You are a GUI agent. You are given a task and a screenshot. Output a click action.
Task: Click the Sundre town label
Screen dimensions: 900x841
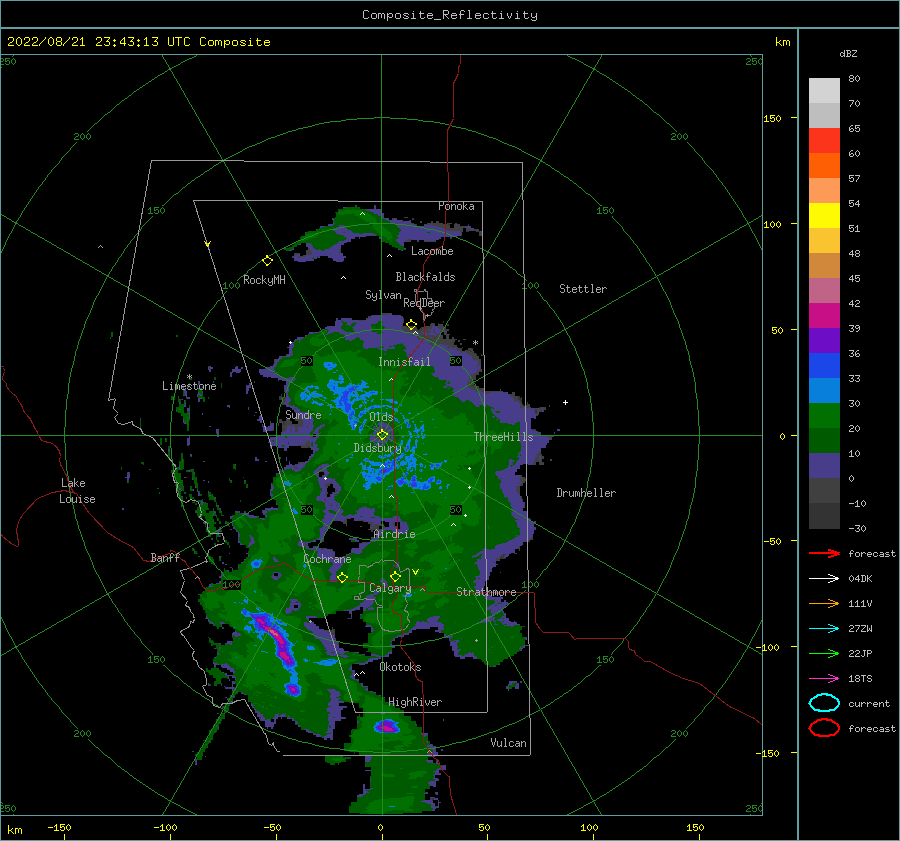(303, 414)
